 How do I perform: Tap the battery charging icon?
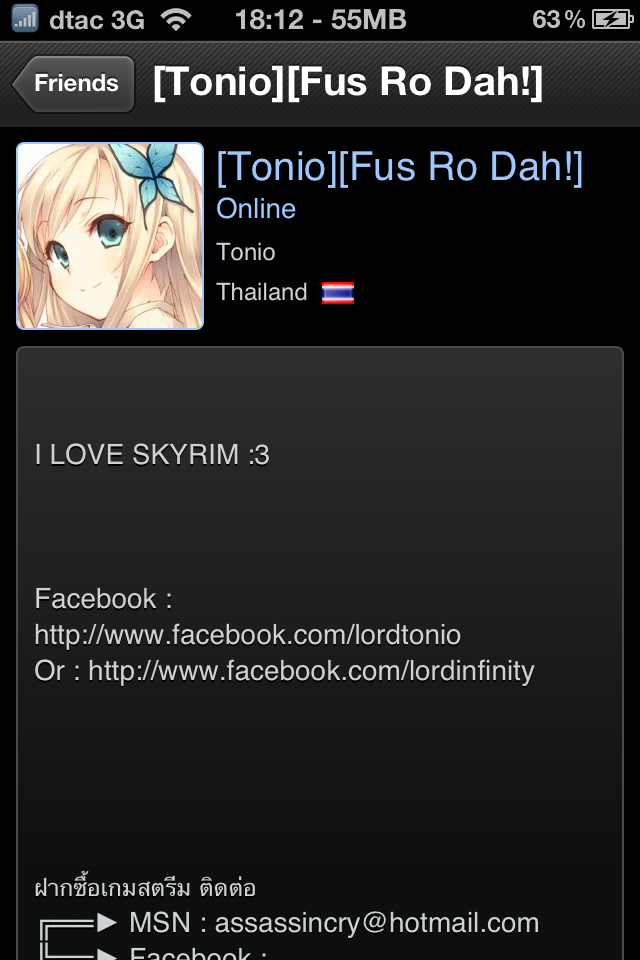[x=612, y=20]
